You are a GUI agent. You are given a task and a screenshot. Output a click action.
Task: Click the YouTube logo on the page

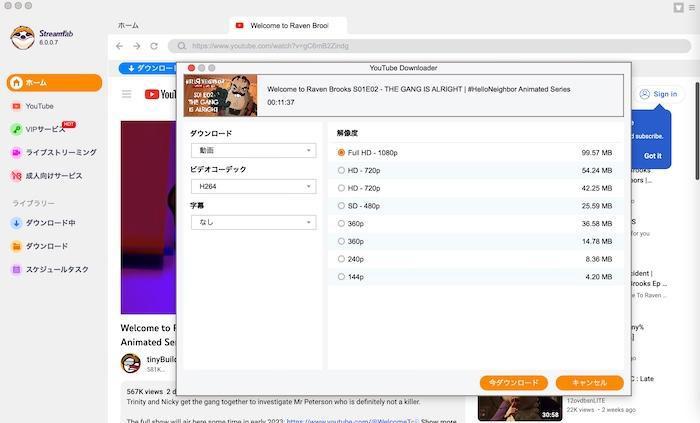[x=160, y=94]
